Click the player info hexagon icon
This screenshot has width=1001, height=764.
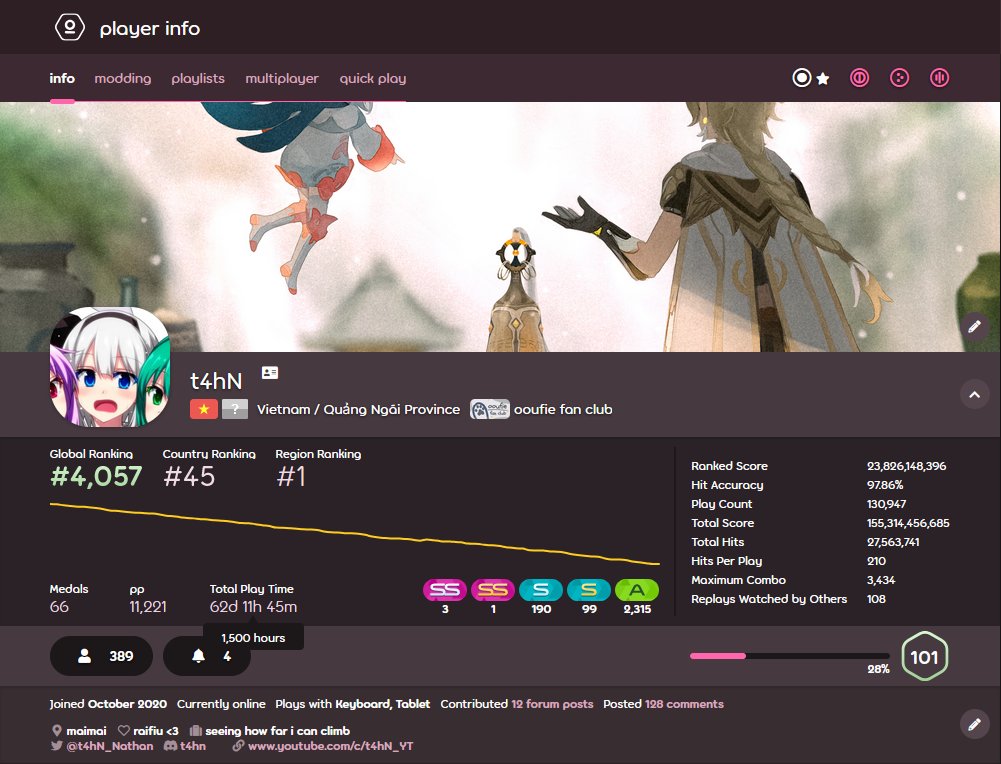(x=70, y=27)
